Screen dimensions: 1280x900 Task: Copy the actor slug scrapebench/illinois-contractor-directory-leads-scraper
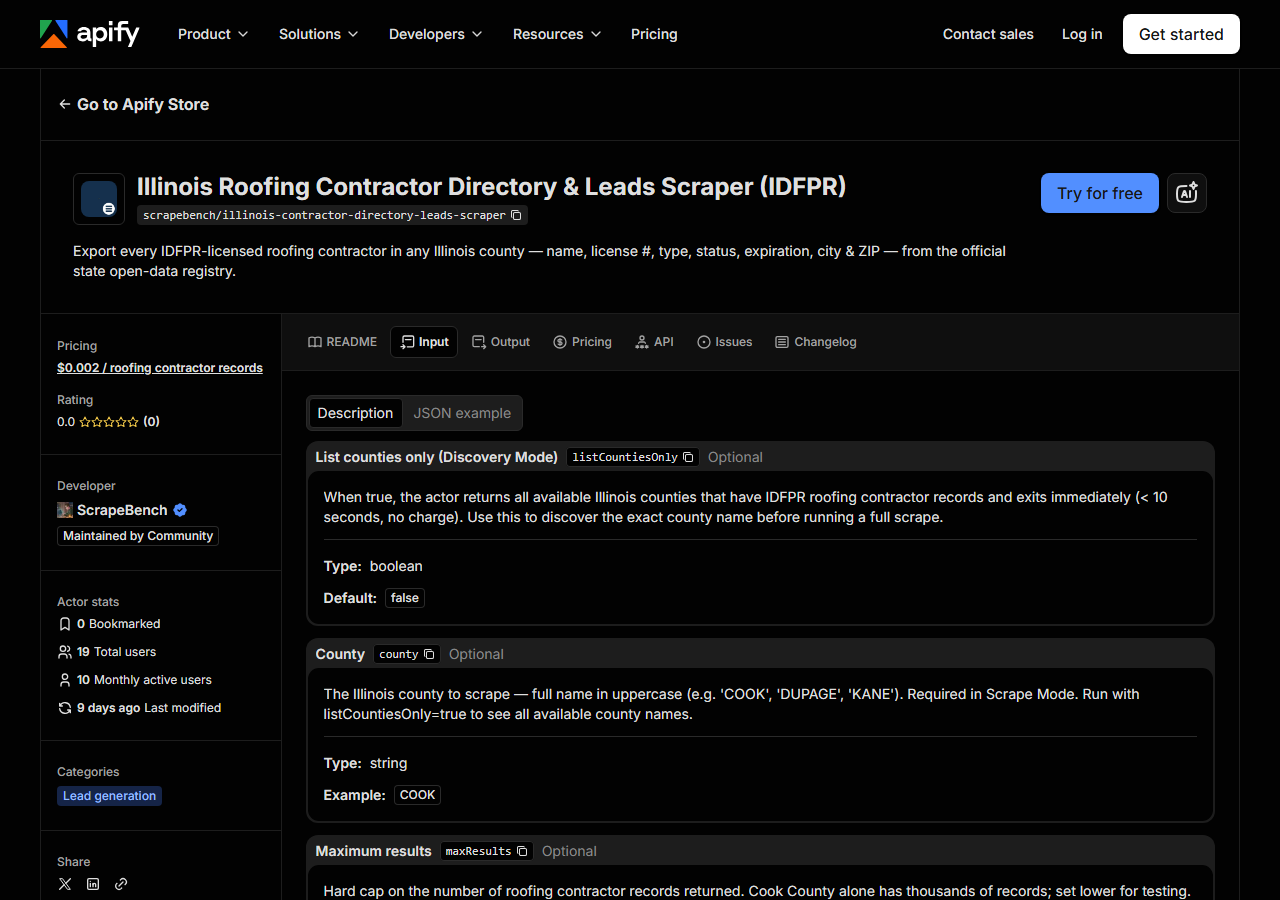pyautogui.click(x=516, y=215)
